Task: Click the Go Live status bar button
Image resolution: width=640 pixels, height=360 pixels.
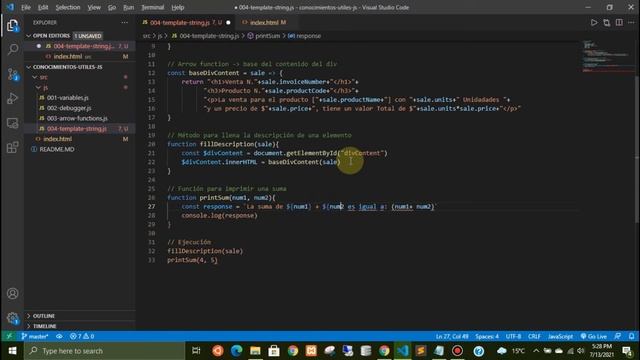Action: [x=594, y=336]
